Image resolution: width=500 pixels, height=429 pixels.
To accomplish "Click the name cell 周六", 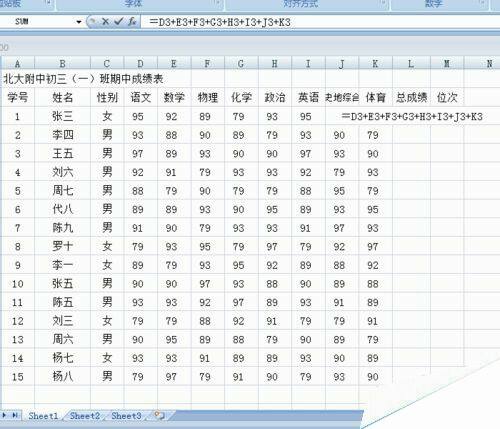I will pyautogui.click(x=62, y=339).
